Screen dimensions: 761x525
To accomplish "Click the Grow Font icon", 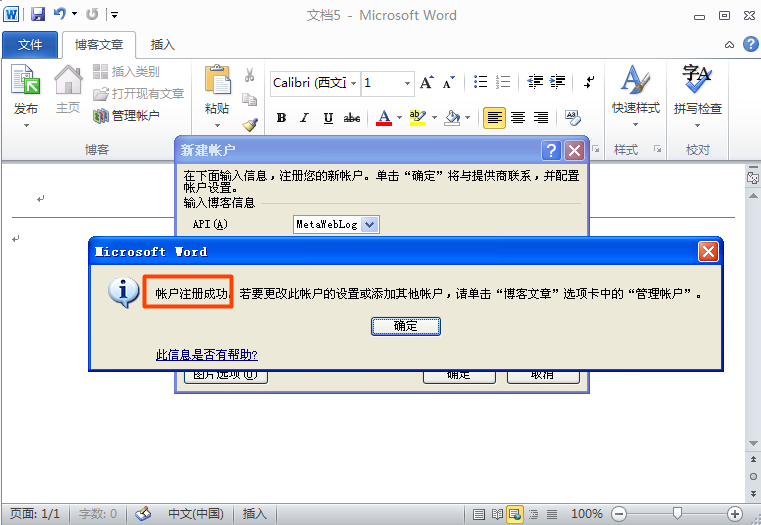I will (x=427, y=83).
